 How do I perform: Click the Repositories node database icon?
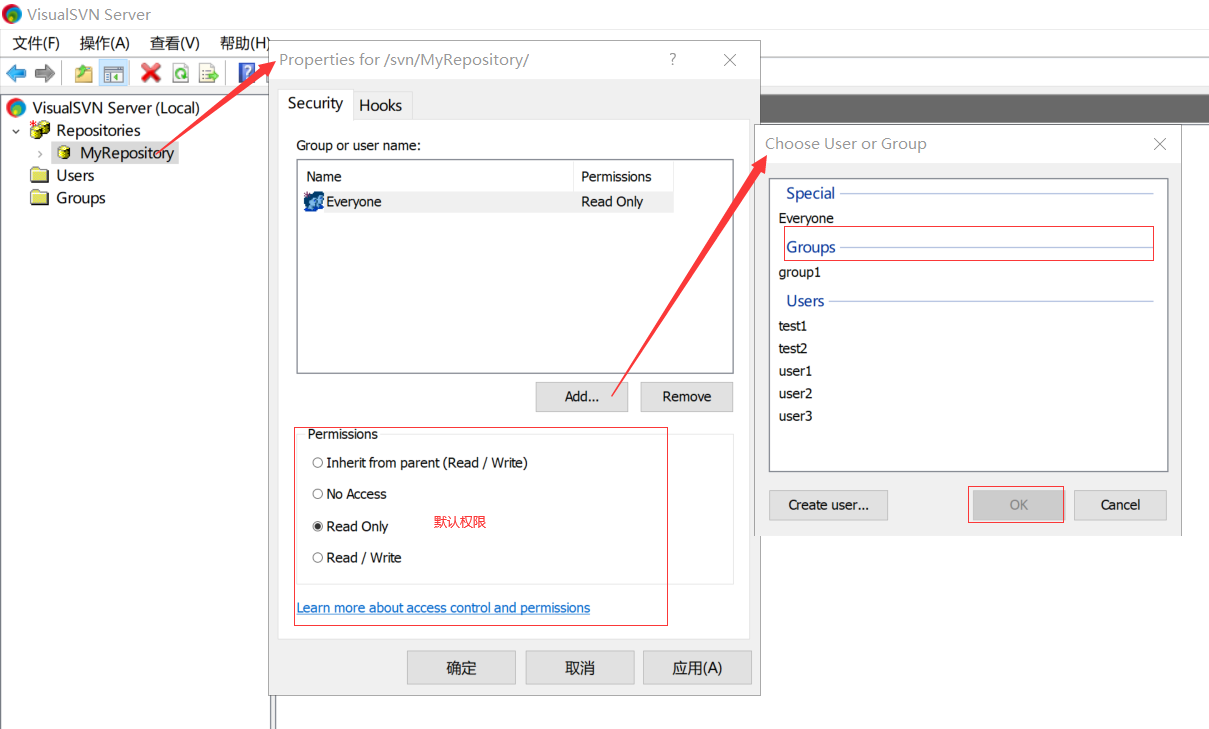pos(40,130)
